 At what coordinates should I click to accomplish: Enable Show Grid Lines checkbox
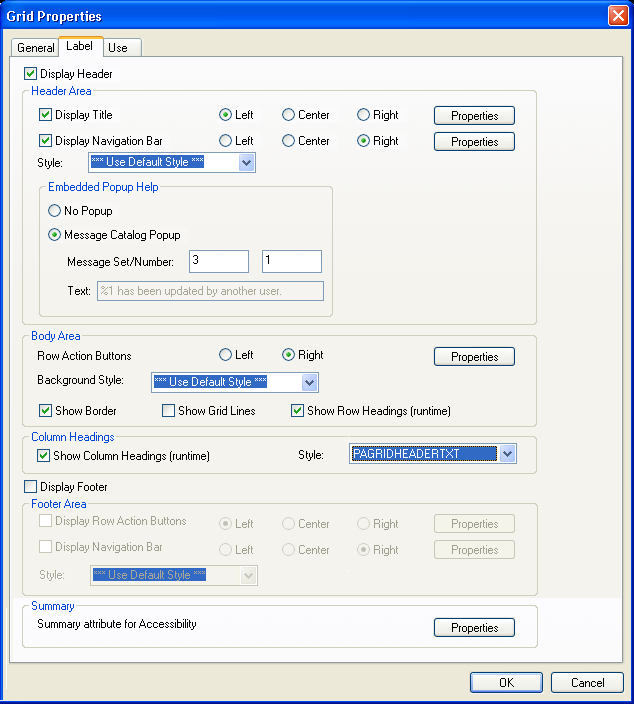(x=168, y=410)
